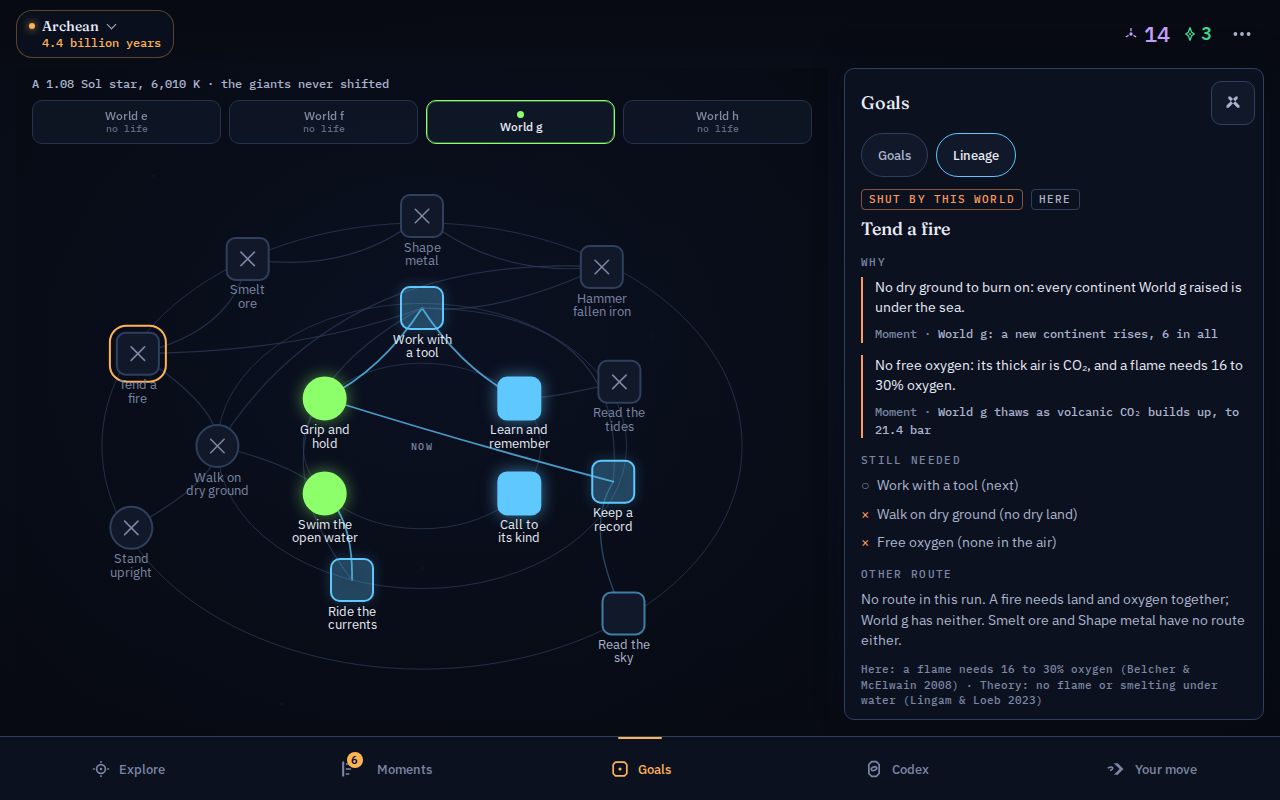Click the green Grip and hold node
This screenshot has width=1280, height=800.
[x=325, y=399]
